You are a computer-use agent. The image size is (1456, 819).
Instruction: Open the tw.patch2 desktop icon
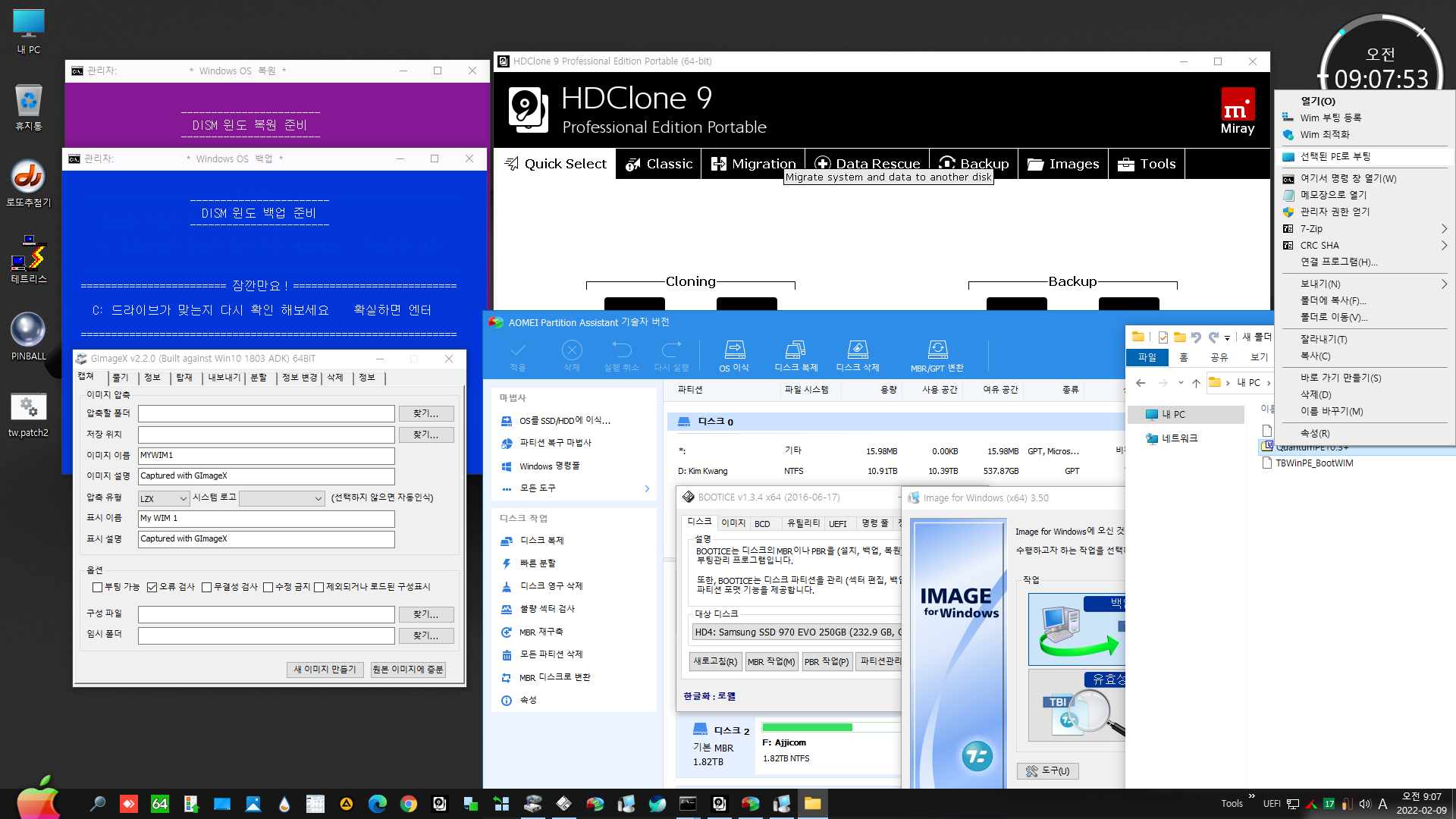coord(29,415)
